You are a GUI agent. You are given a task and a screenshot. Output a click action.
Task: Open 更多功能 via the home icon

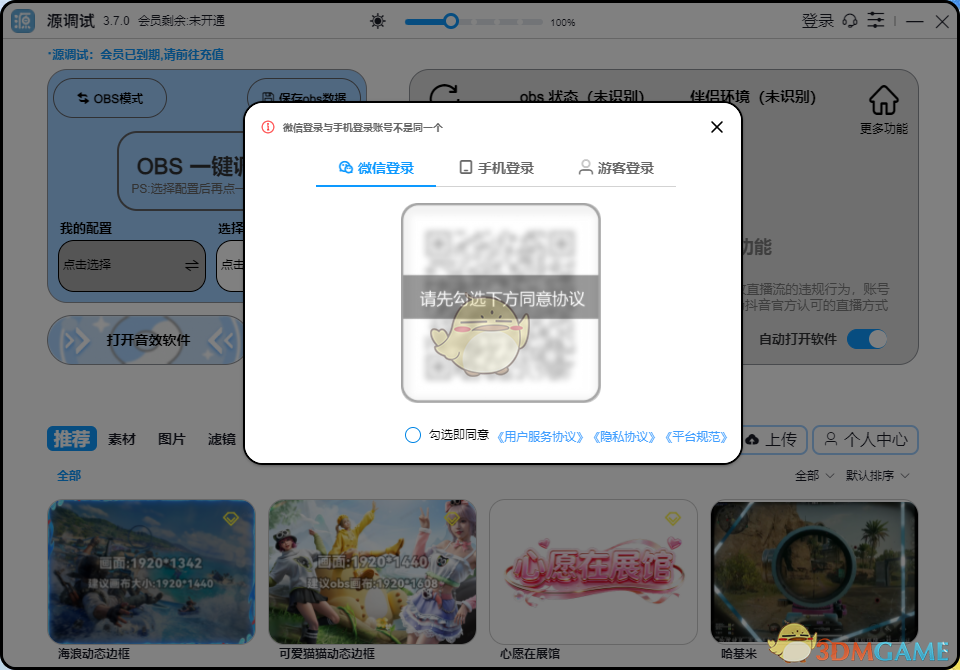coord(883,100)
